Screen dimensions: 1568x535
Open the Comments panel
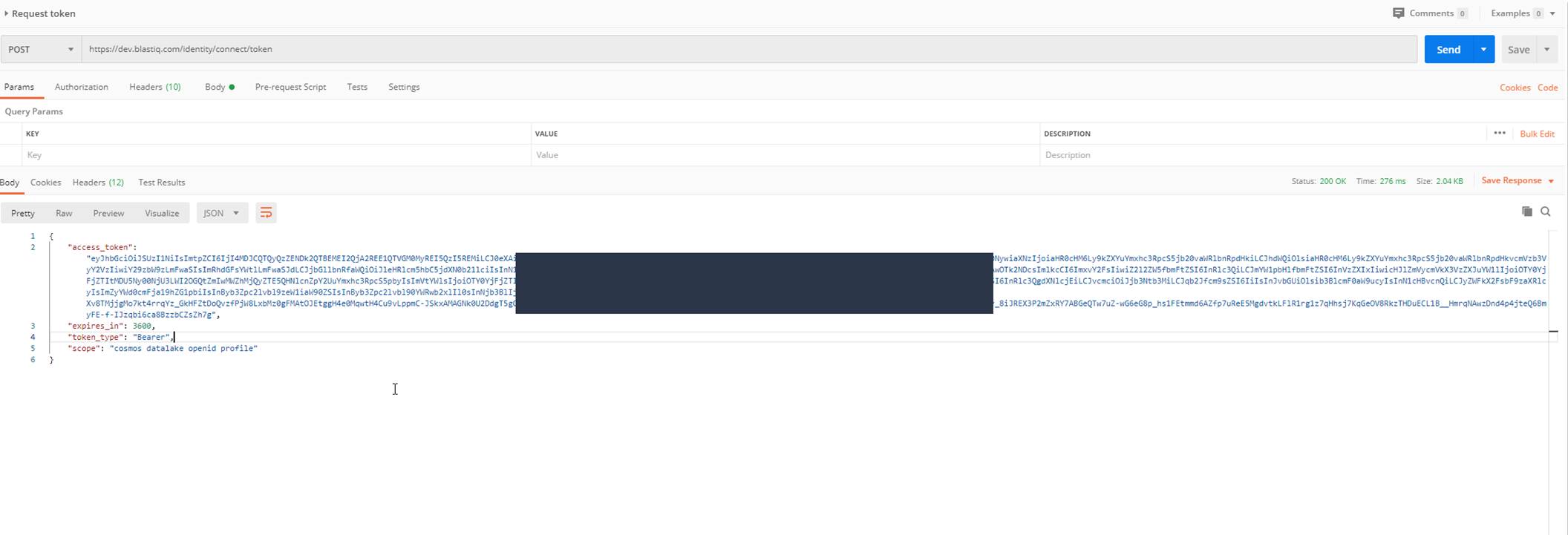[x=1430, y=13]
